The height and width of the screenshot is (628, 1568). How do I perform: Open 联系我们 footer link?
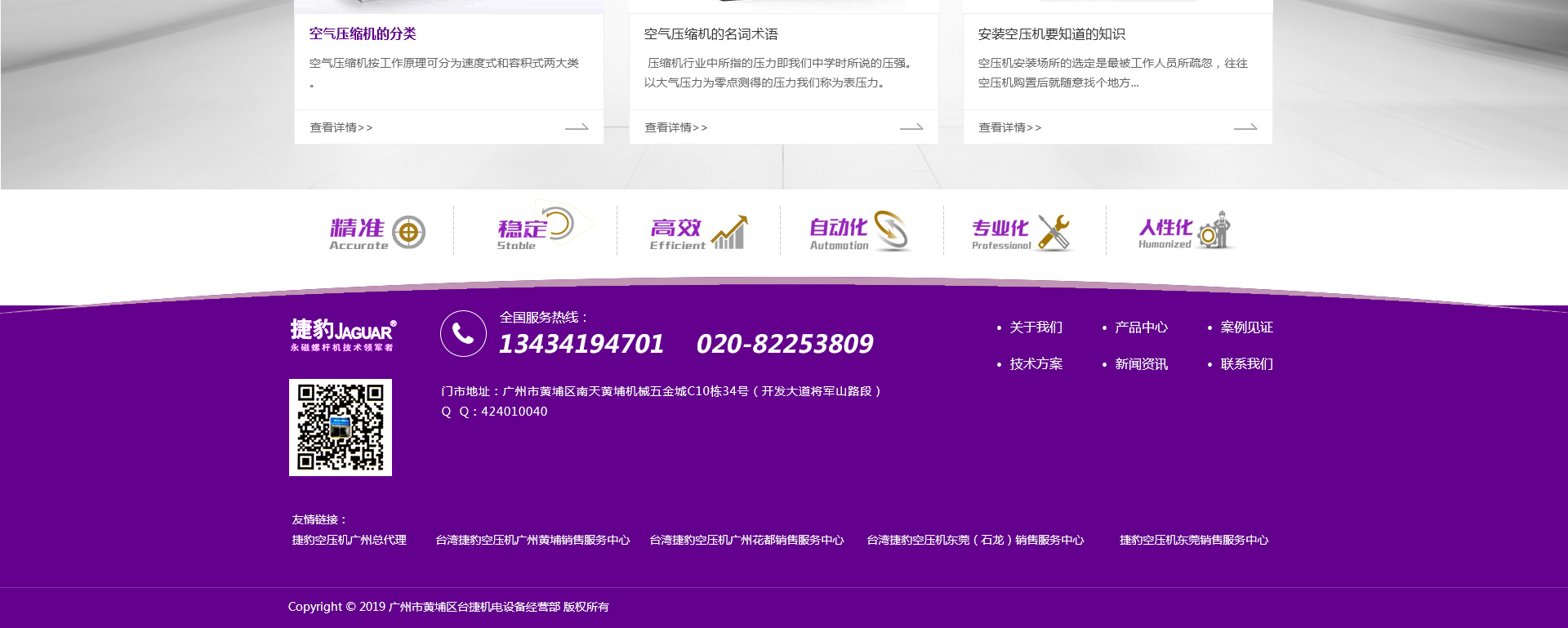1246,364
